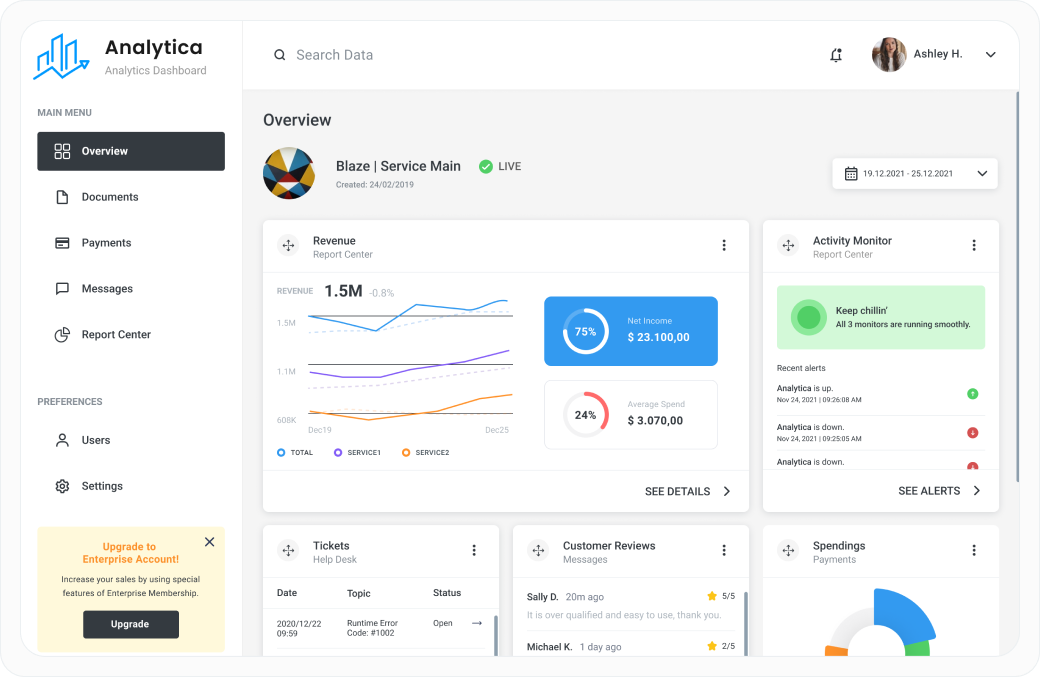Open Customer Reviews three-dot menu
This screenshot has height=677, width=1040.
pos(724,550)
